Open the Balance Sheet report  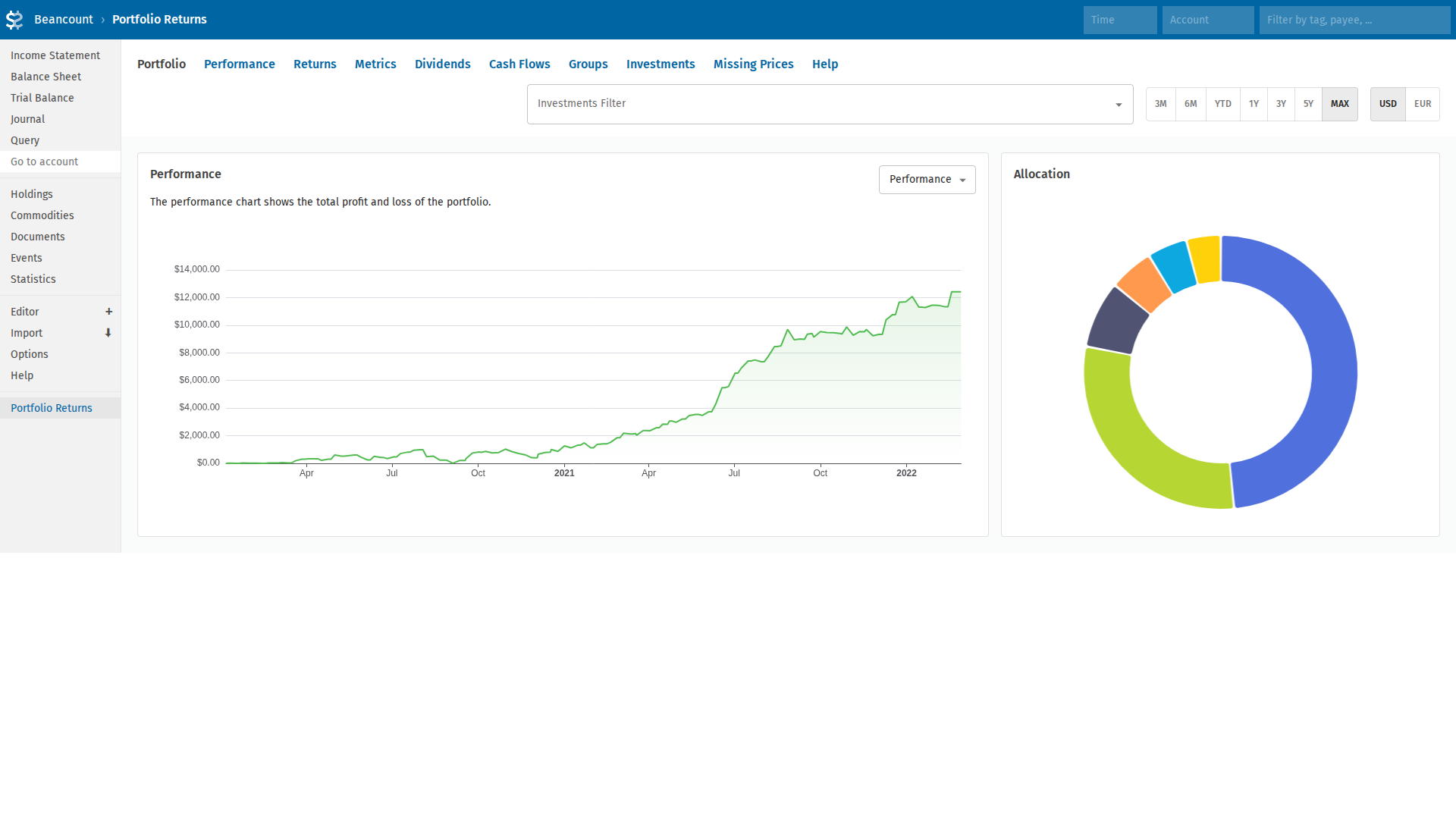[45, 77]
